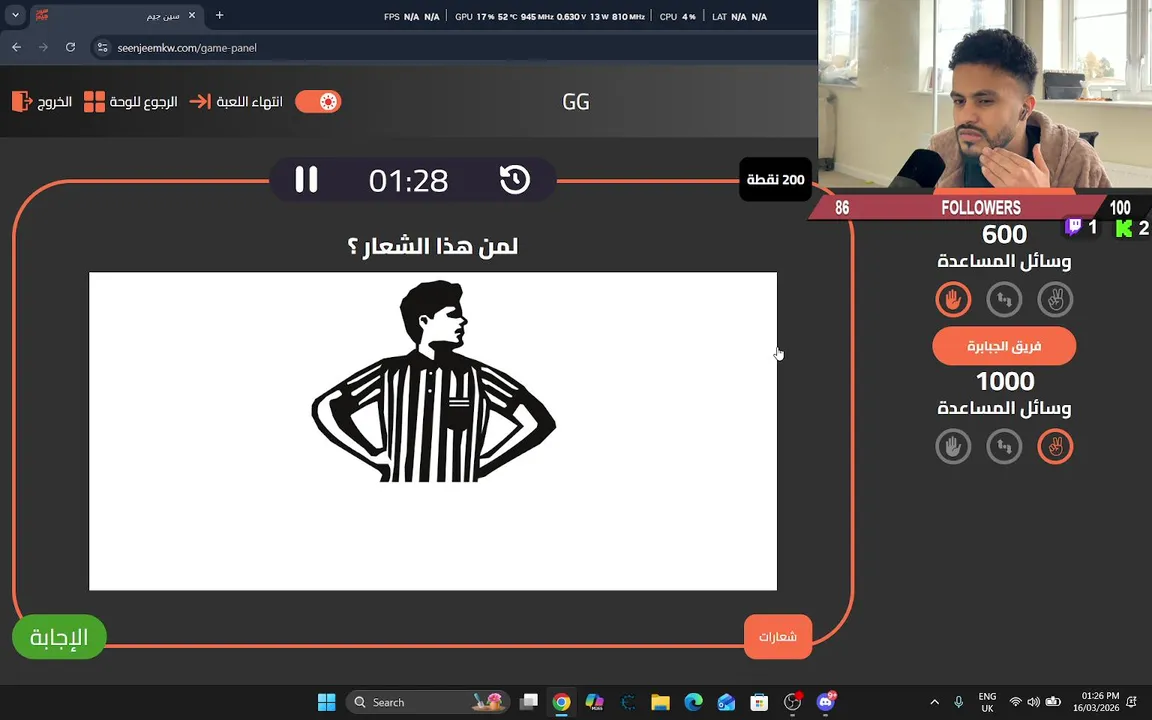1152x720 pixels.
Task: Click the GG game title
Action: coord(575,101)
